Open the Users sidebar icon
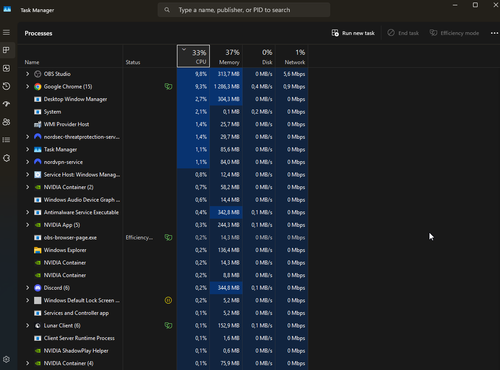The width and height of the screenshot is (500, 370). coord(6,122)
